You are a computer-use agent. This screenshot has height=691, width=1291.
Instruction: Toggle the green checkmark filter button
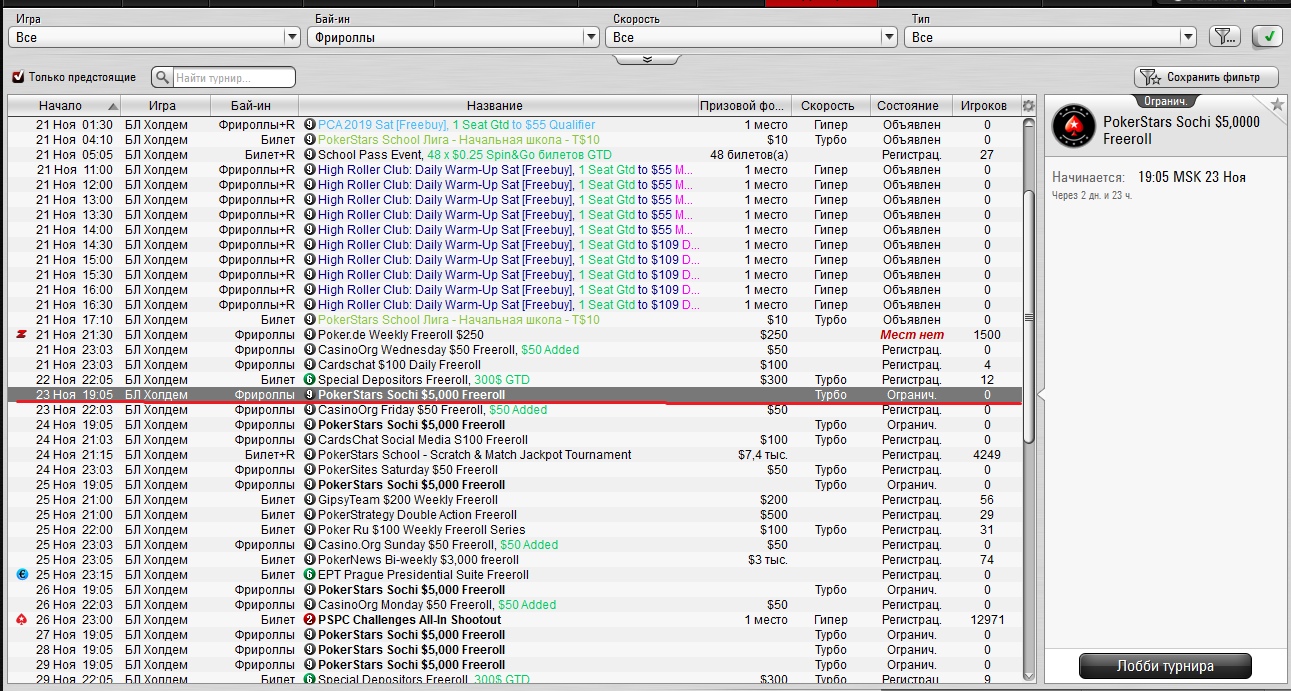(1267, 37)
